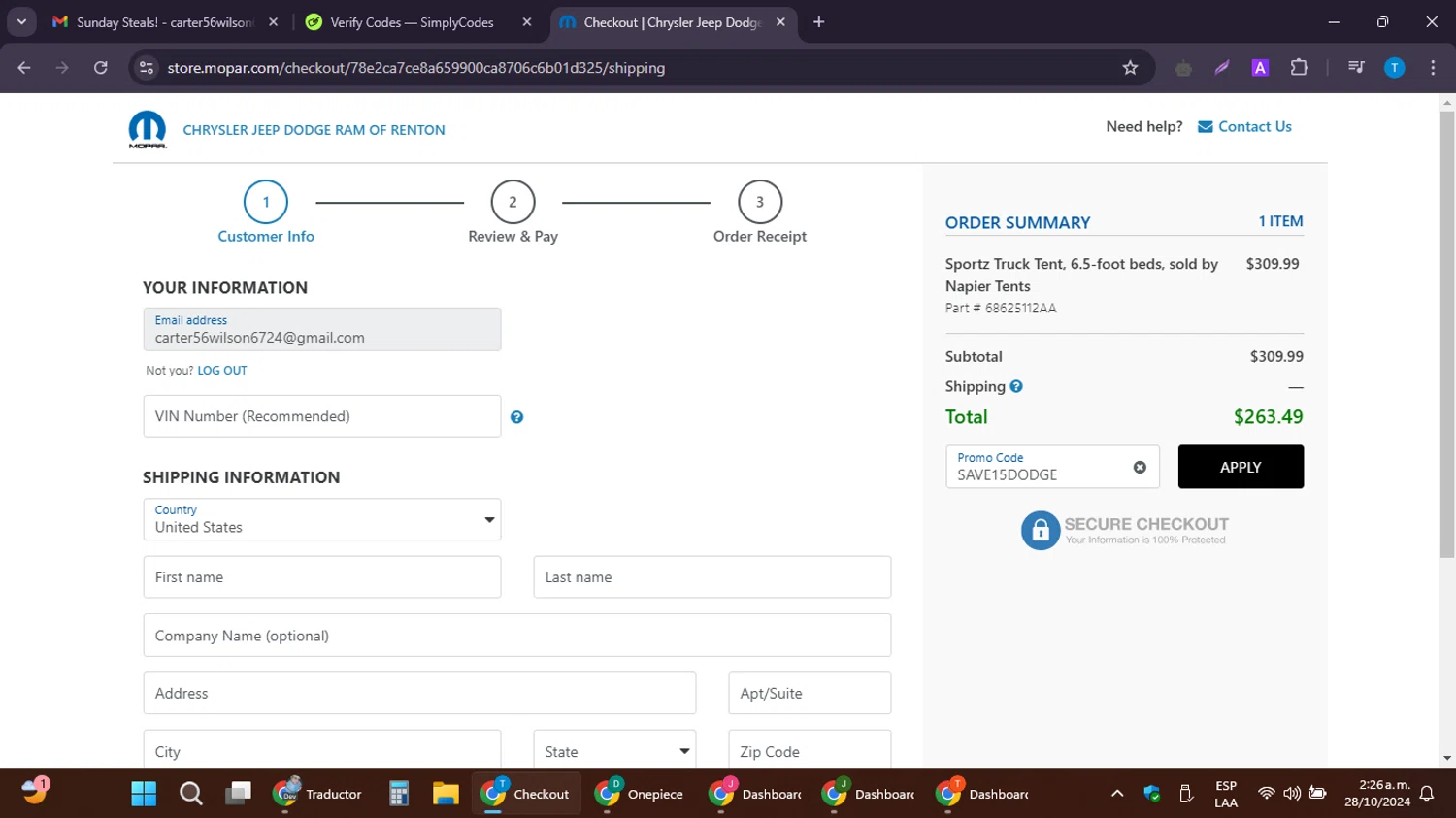This screenshot has width=1456, height=818.
Task: Click the Mopar logo icon
Action: (148, 129)
